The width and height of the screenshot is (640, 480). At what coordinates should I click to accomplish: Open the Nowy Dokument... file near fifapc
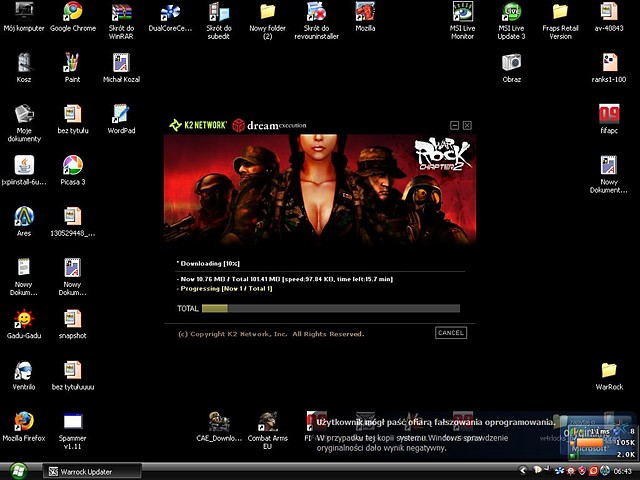point(609,174)
